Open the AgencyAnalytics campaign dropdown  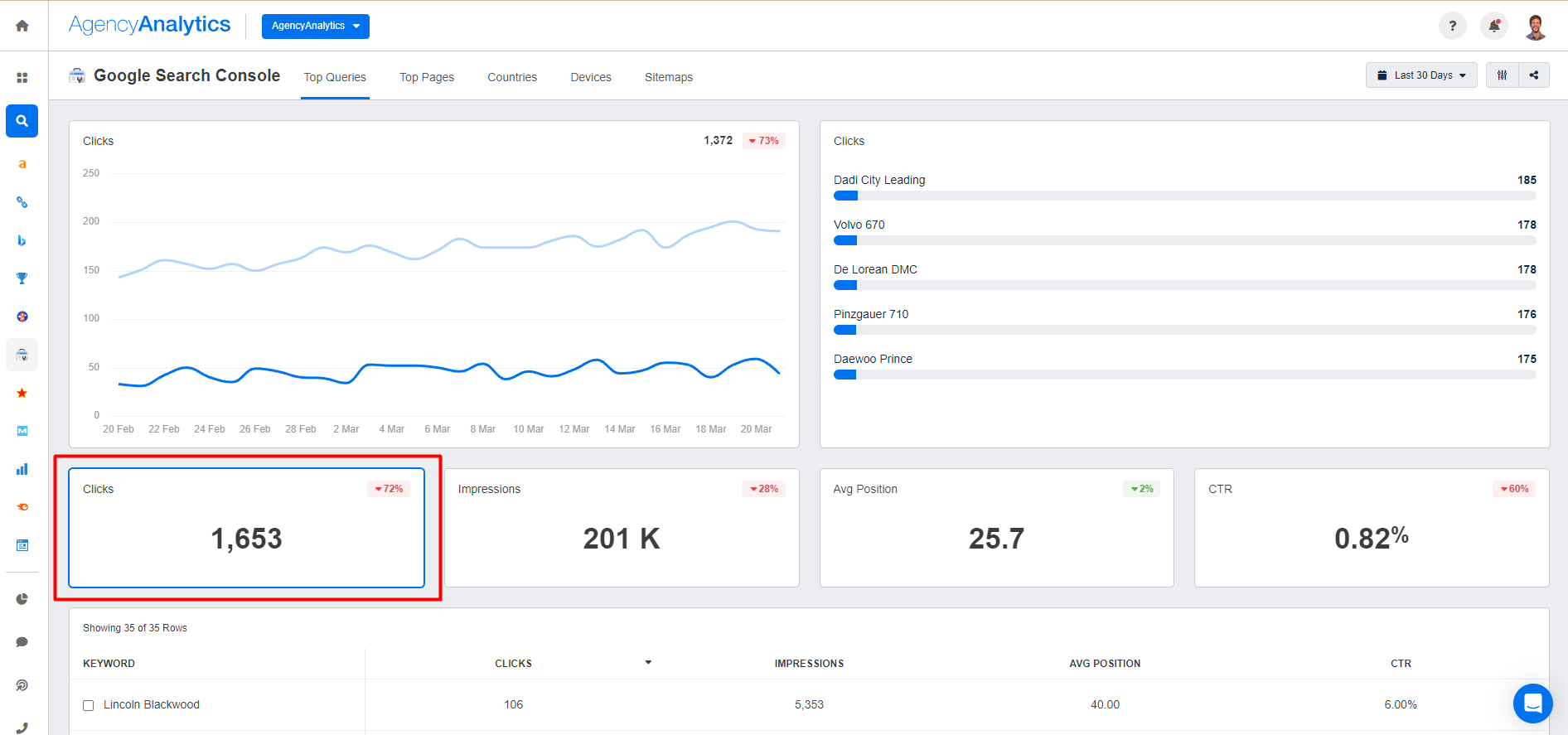pyautogui.click(x=315, y=26)
